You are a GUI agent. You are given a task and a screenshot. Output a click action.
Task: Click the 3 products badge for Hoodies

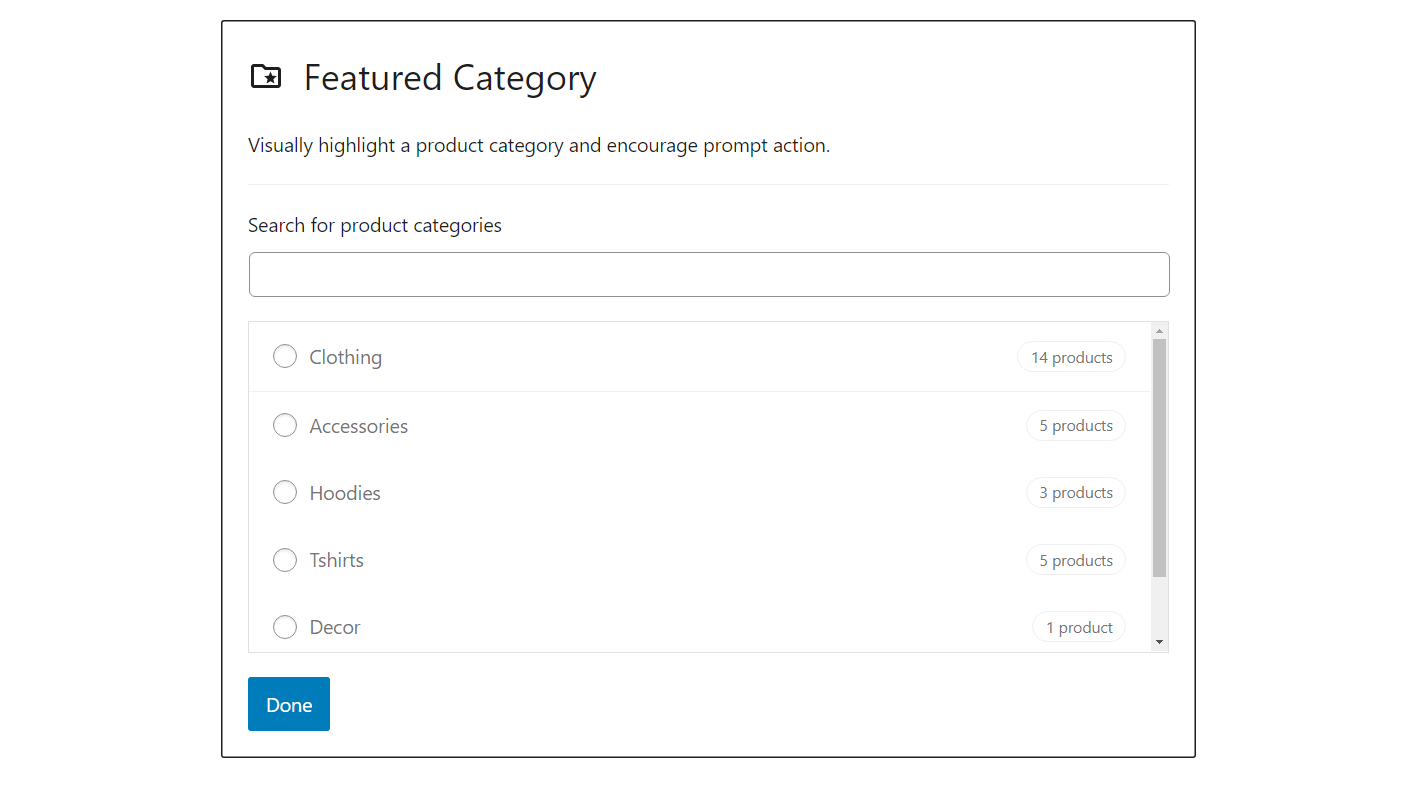[x=1076, y=492]
